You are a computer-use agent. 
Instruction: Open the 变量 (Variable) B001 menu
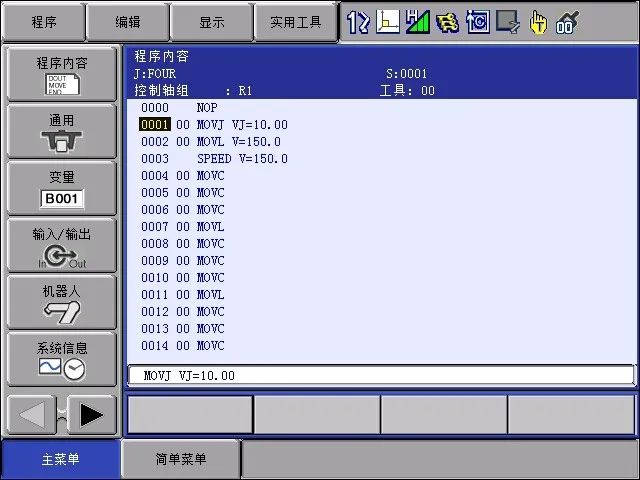[62, 189]
